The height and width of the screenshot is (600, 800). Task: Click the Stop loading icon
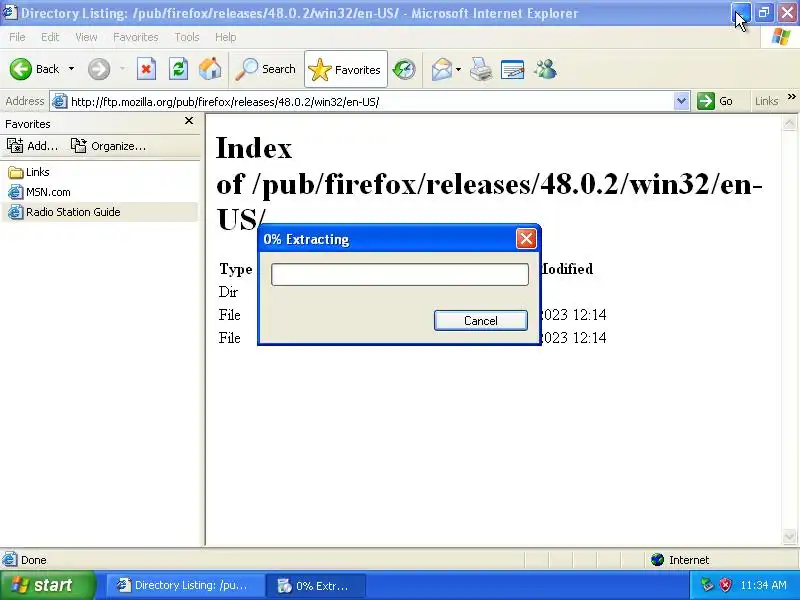pyautogui.click(x=146, y=69)
